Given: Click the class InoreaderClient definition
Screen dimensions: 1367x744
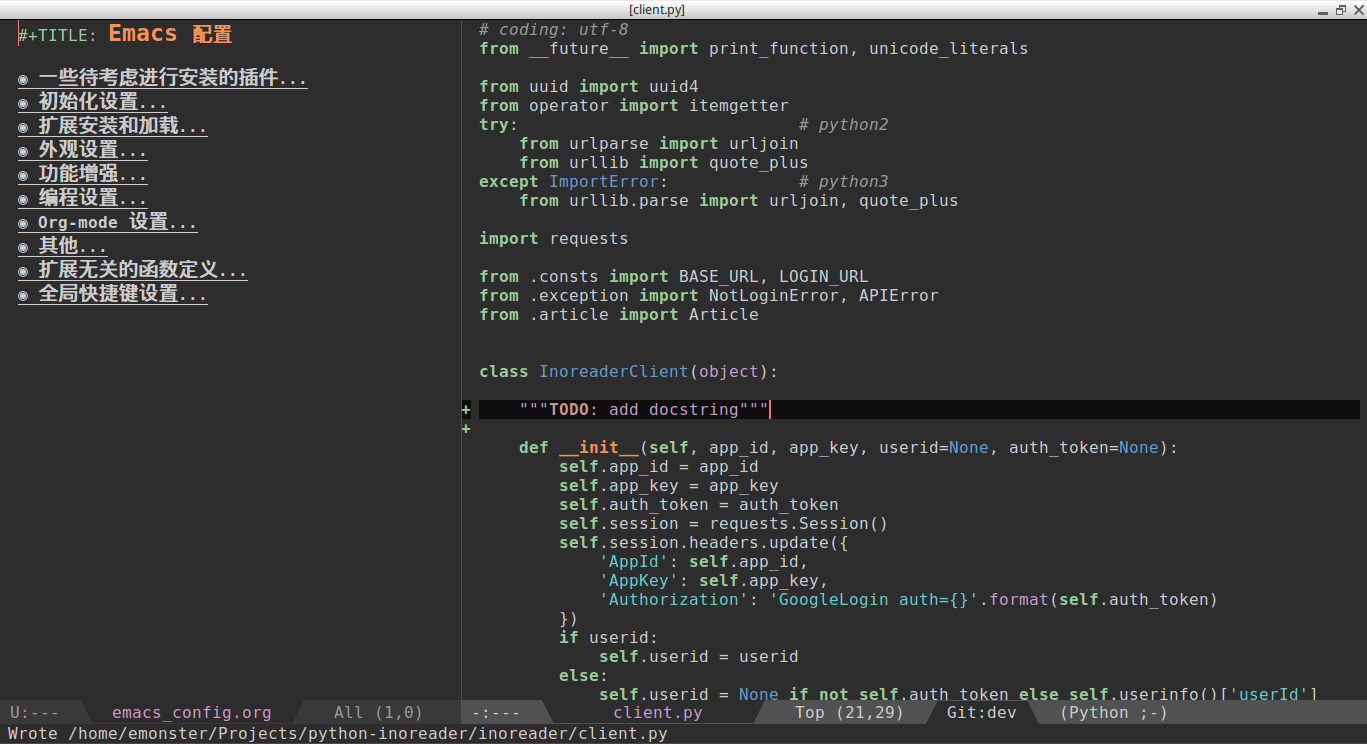Looking at the screenshot, I should [628, 371].
